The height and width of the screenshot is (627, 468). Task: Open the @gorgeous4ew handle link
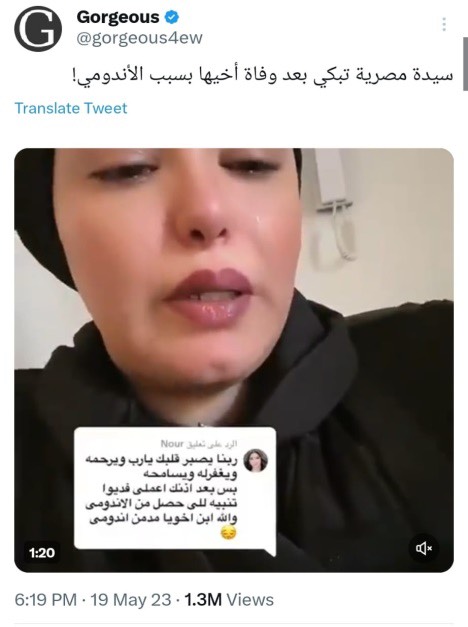[139, 38]
